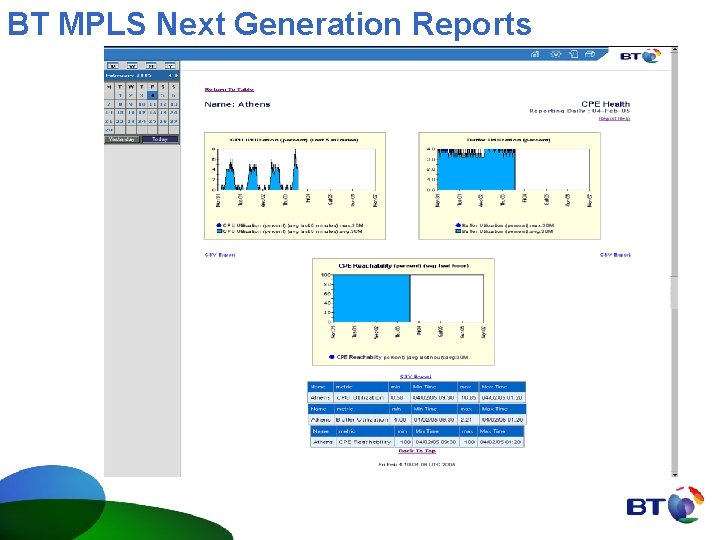The image size is (720, 540).
Task: Click the 'CPE Health' report title
Action: coord(606,104)
